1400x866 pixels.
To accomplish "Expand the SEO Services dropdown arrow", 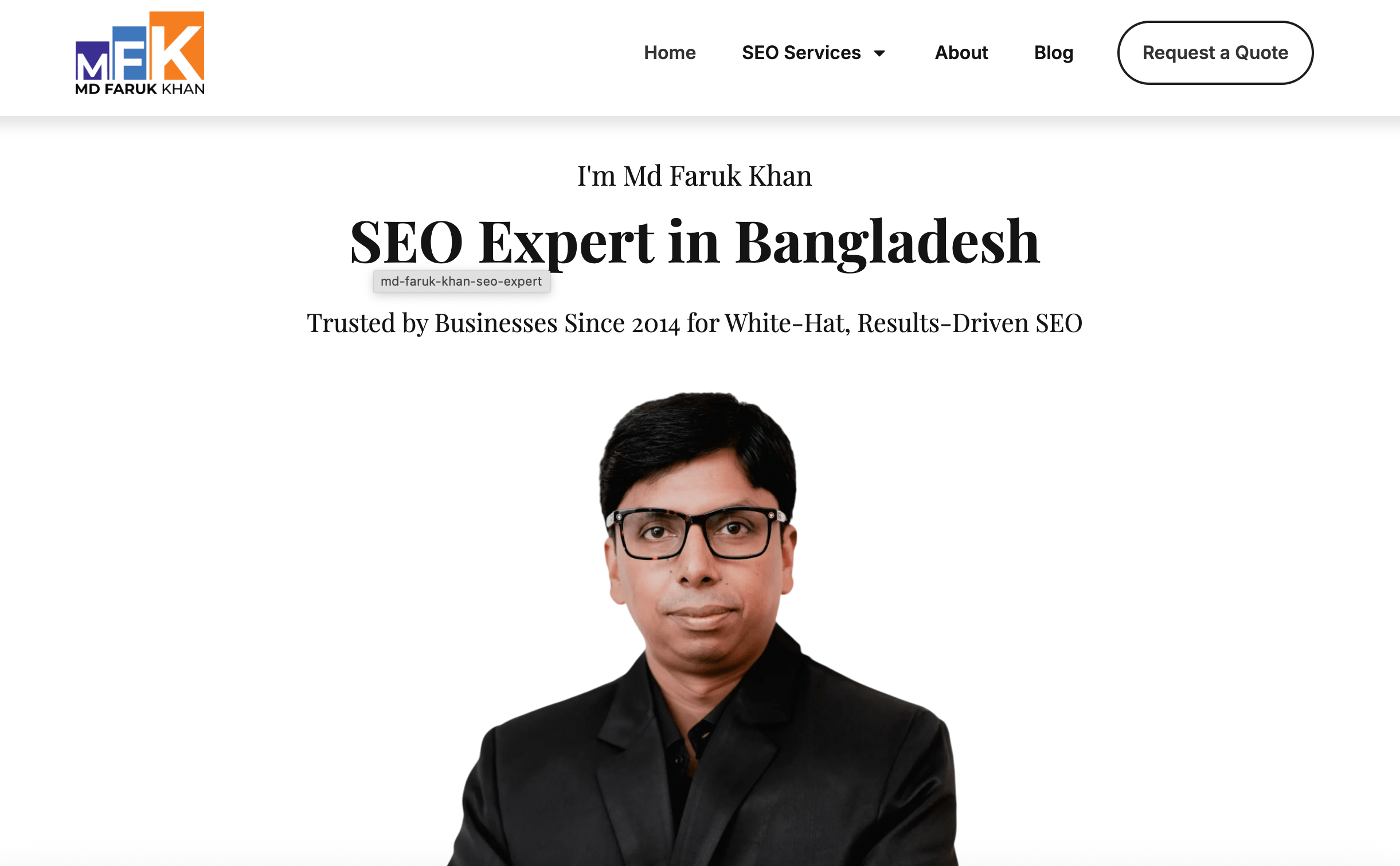I will click(x=879, y=53).
